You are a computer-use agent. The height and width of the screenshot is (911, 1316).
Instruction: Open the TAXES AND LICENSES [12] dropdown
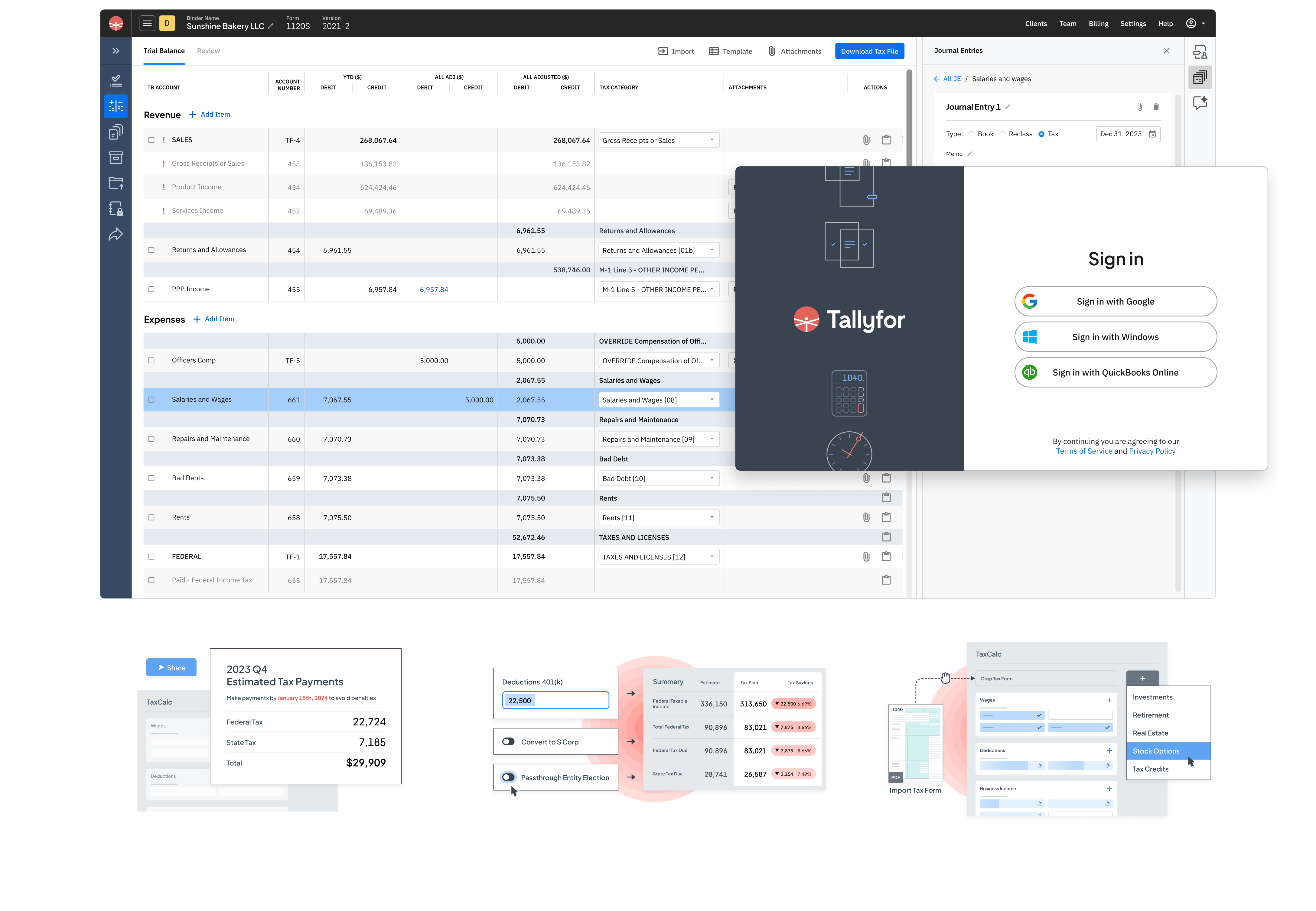[658, 556]
